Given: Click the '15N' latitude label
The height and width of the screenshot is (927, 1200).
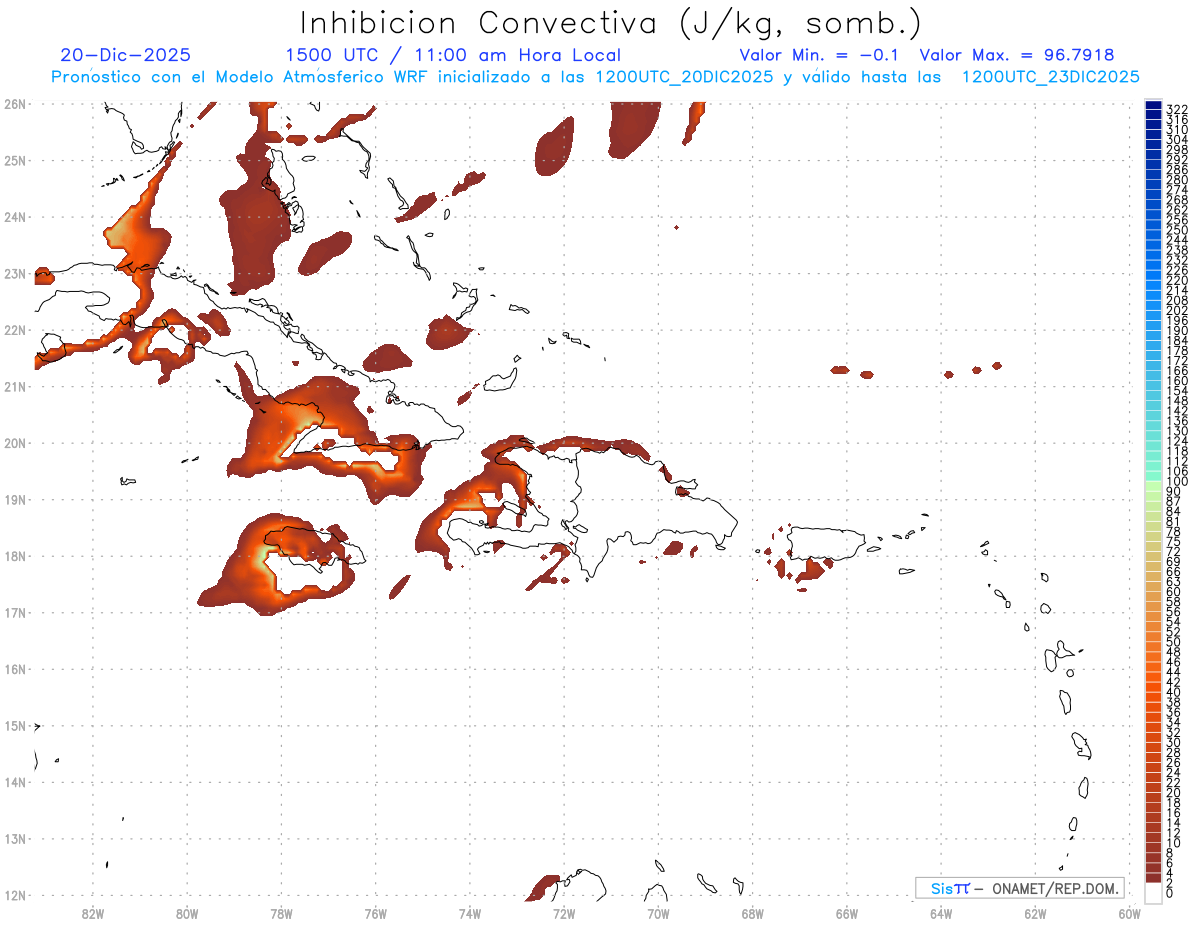Looking at the screenshot, I should coord(14,725).
